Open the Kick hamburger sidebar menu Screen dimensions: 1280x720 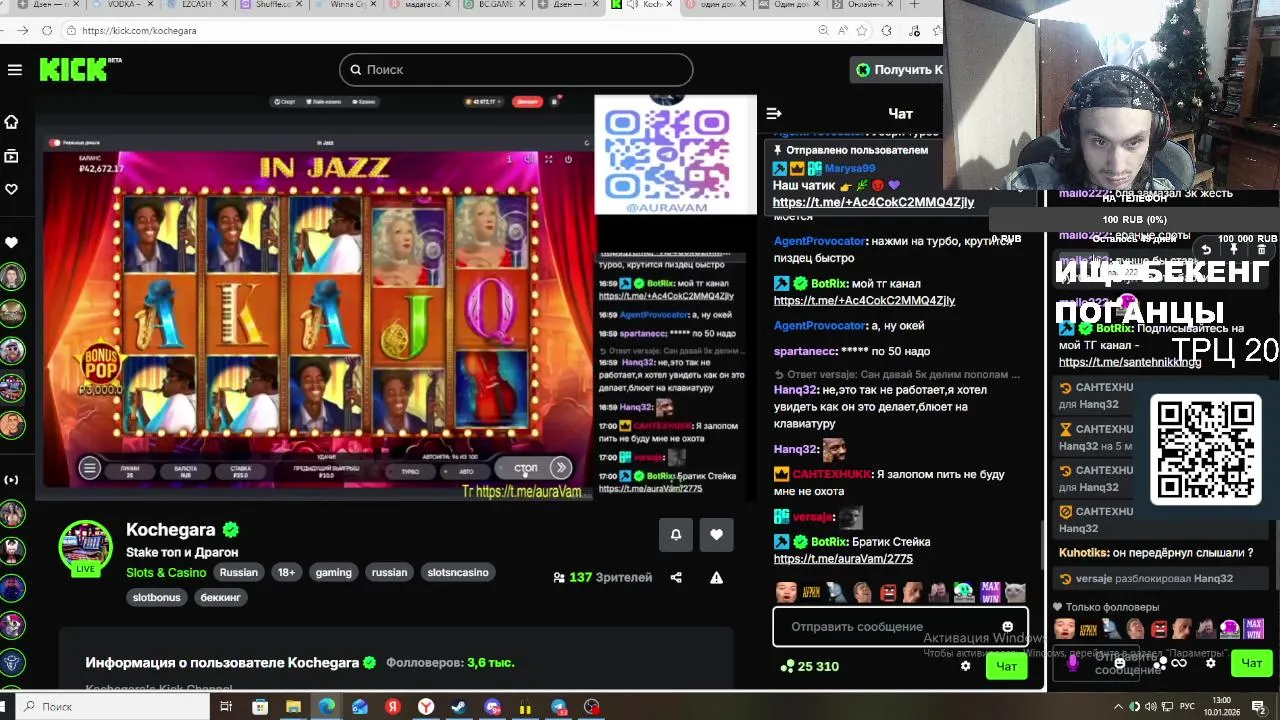tap(14, 70)
